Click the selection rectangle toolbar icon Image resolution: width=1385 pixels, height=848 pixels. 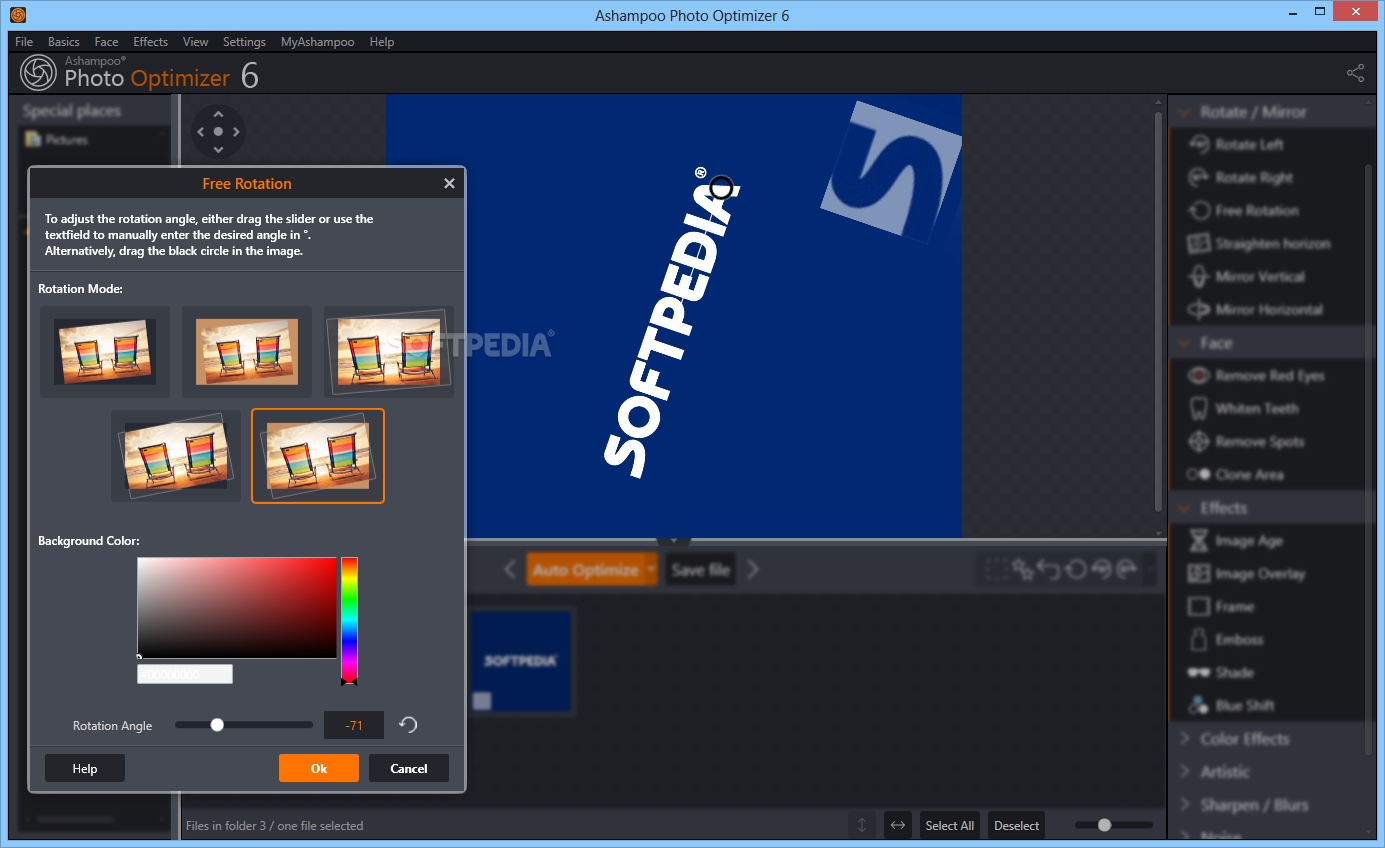click(996, 569)
